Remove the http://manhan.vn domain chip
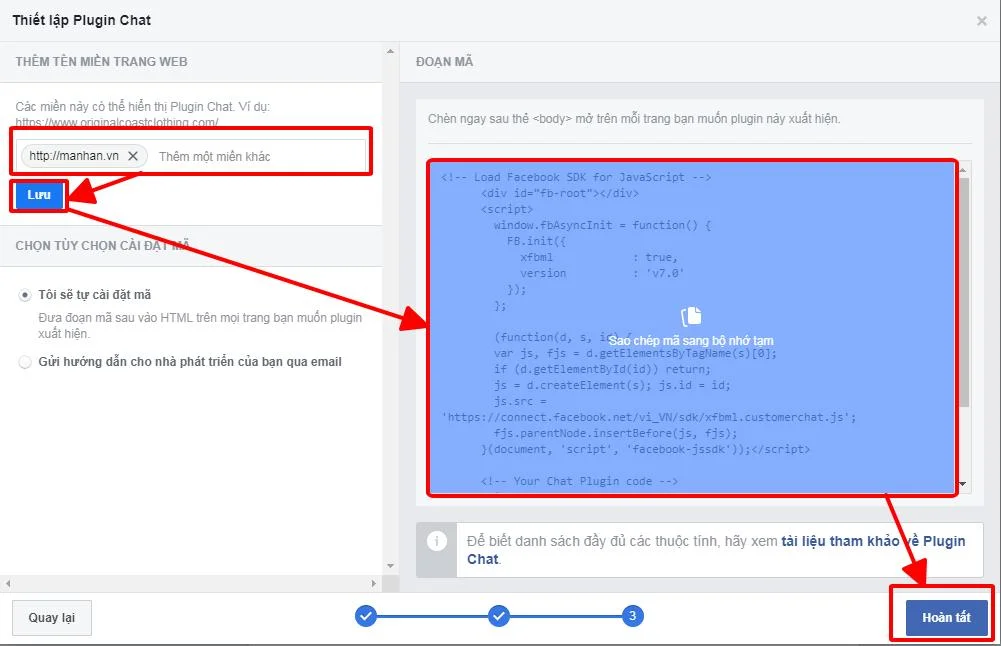This screenshot has width=1001, height=646. [x=133, y=156]
